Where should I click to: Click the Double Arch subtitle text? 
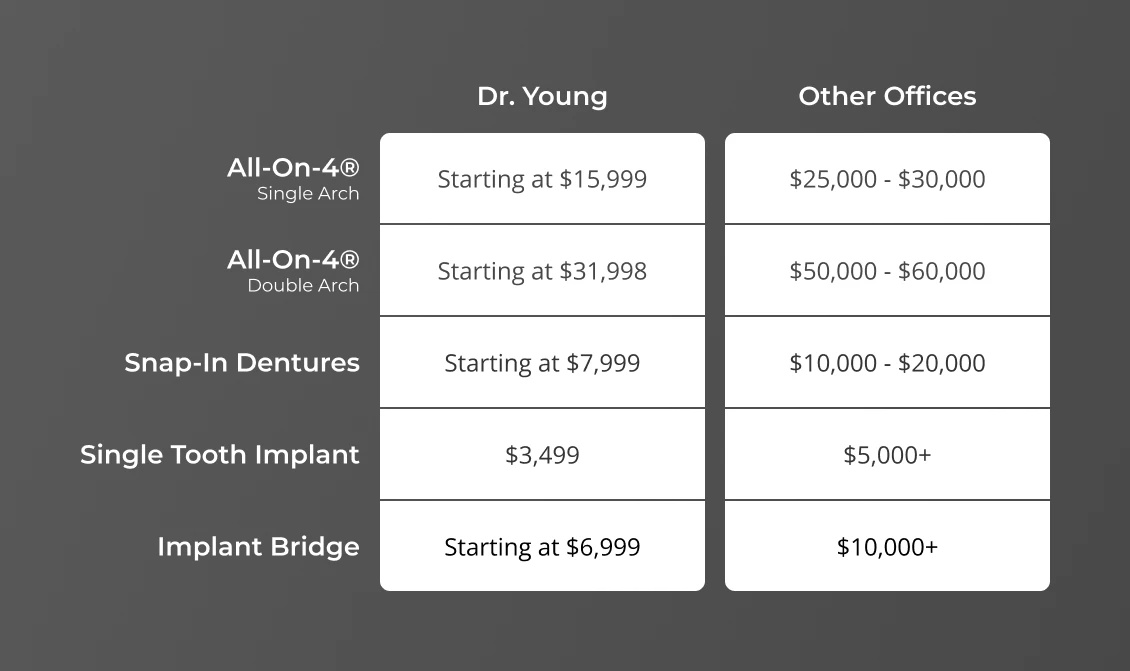pyautogui.click(x=303, y=286)
